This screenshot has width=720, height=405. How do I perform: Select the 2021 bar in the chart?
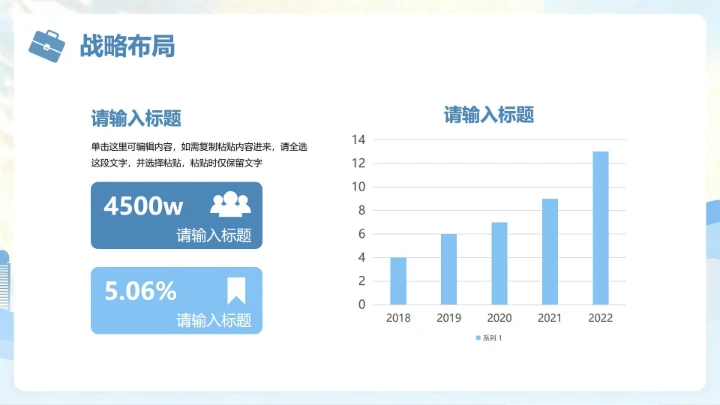550,251
